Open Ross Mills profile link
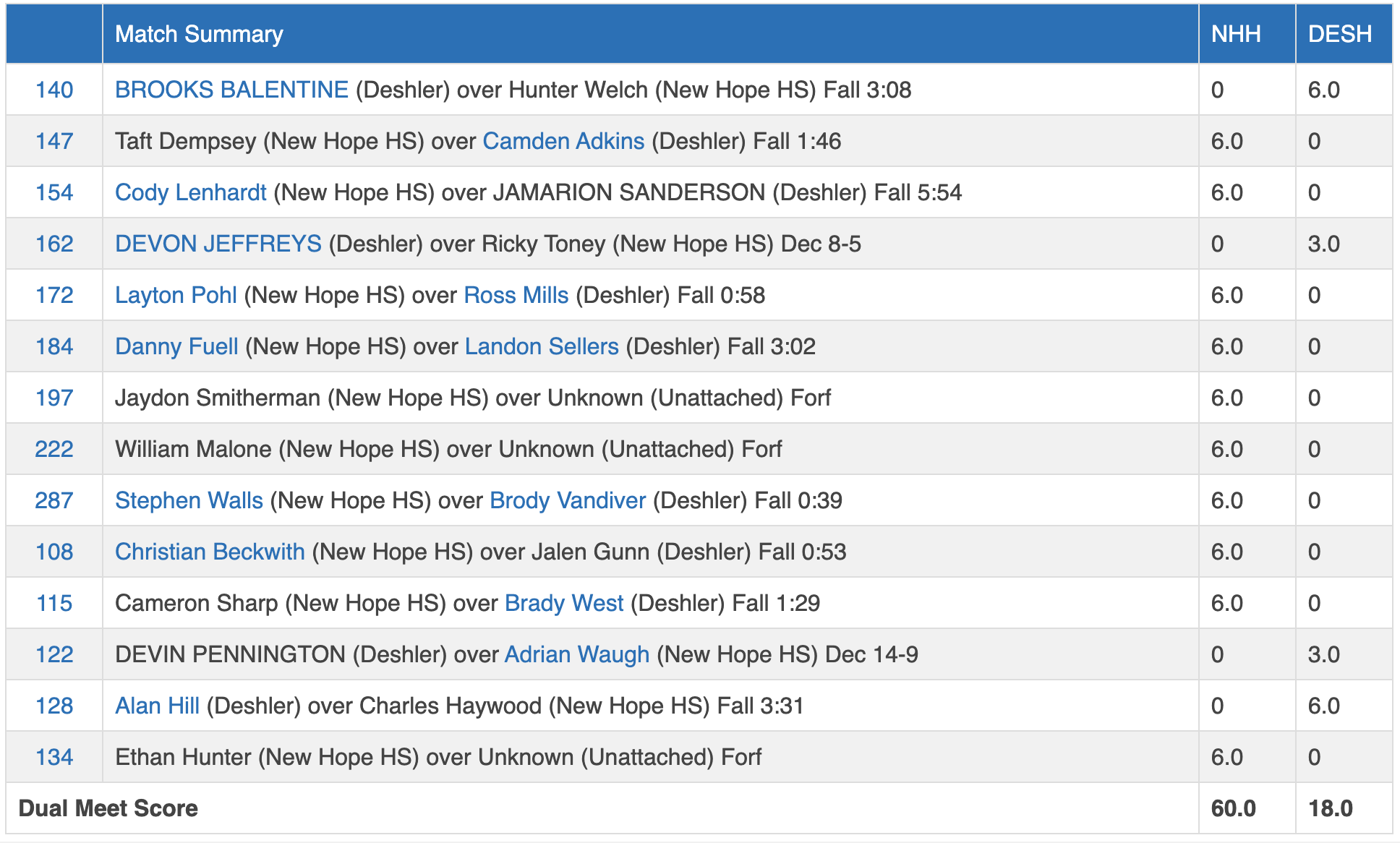This screenshot has width=1400, height=843. (x=516, y=295)
